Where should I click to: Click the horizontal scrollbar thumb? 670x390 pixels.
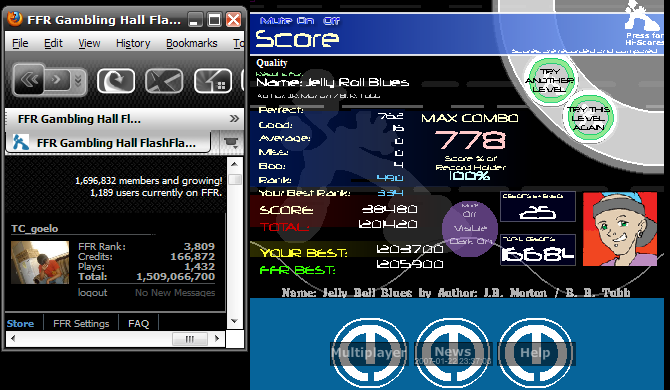[189, 339]
